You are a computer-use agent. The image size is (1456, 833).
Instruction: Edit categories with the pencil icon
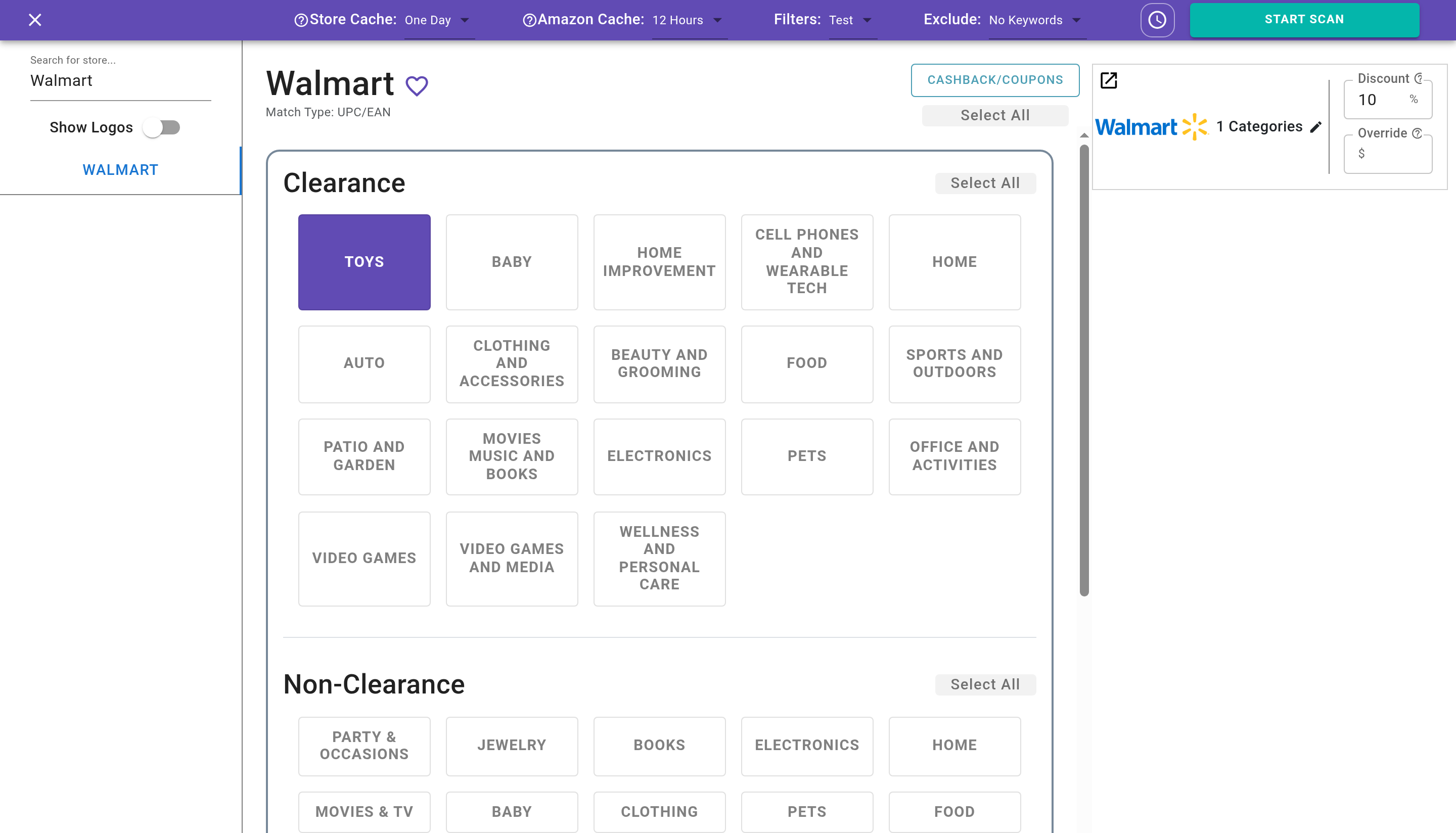click(x=1316, y=127)
